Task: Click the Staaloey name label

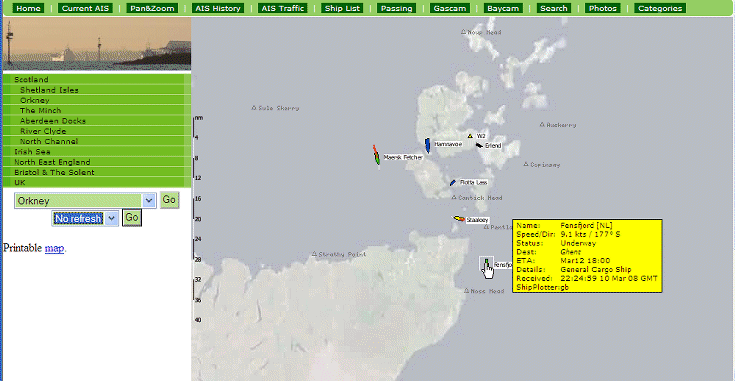Action: [478, 220]
